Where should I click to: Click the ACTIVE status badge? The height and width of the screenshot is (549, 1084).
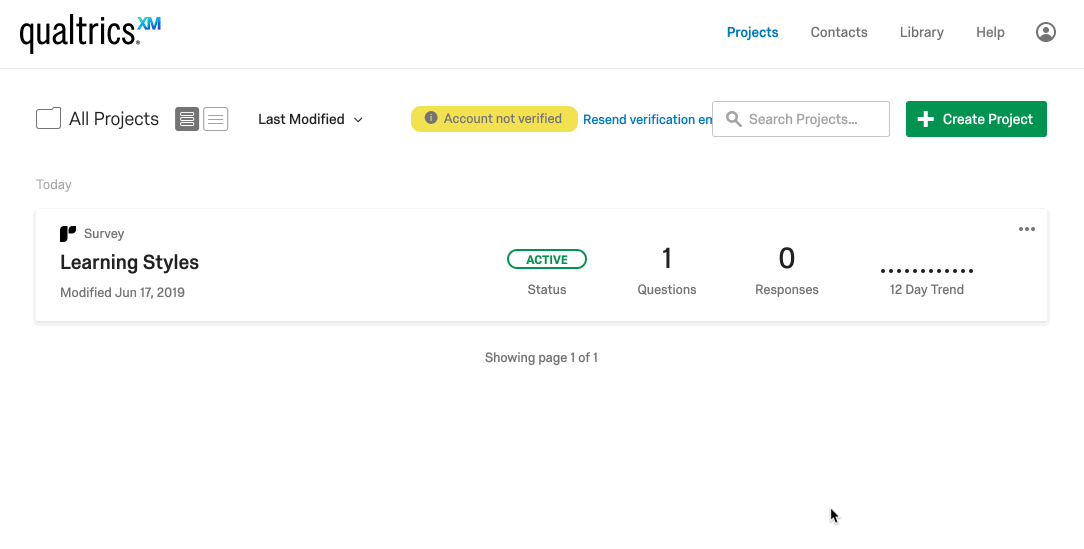[547, 259]
